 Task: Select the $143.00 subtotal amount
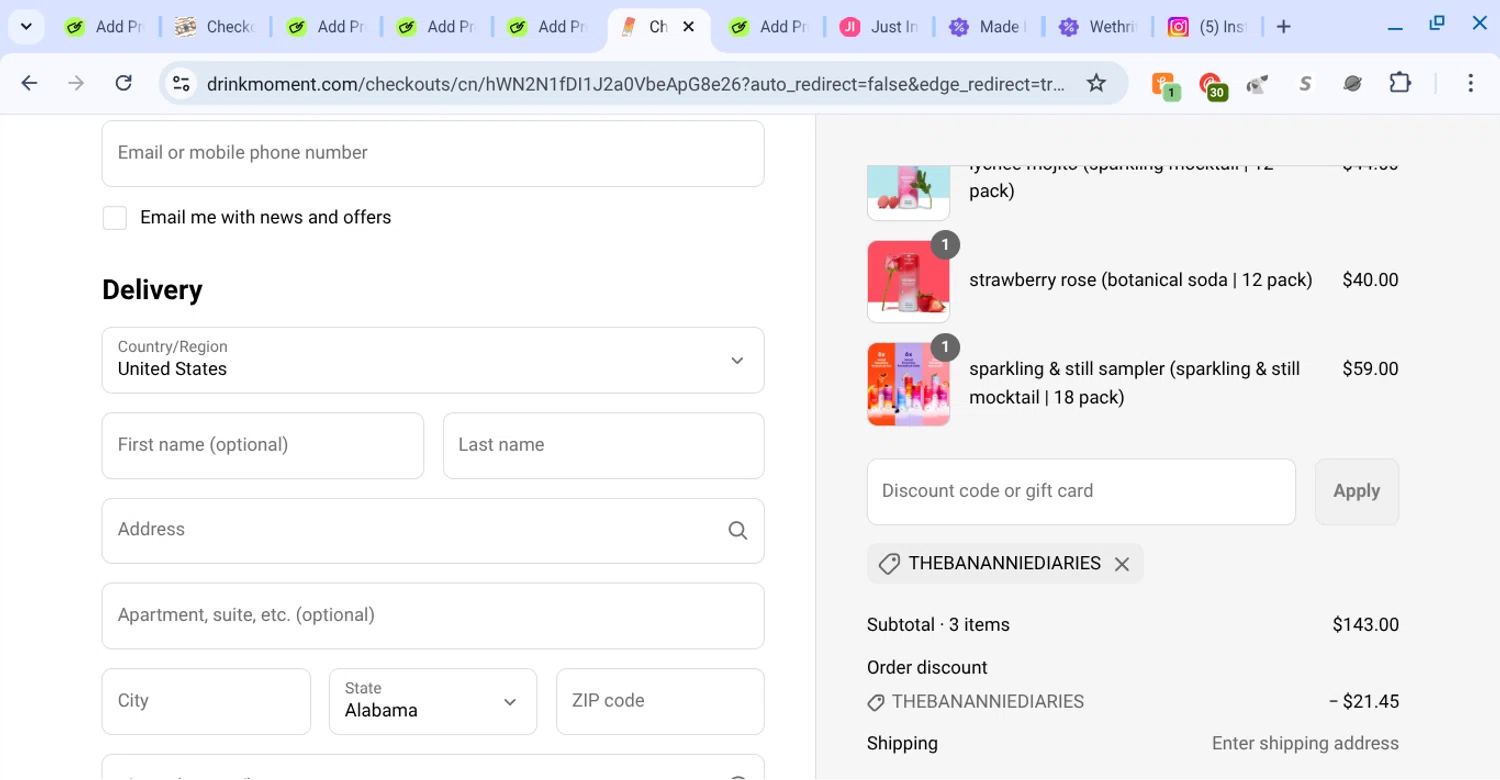(1366, 625)
